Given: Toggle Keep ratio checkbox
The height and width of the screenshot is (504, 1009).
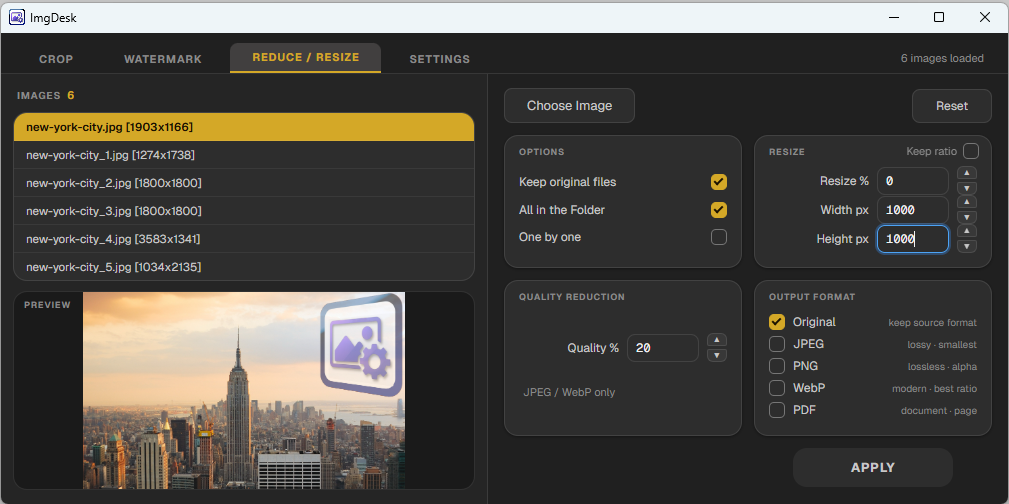Looking at the screenshot, I should 970,151.
